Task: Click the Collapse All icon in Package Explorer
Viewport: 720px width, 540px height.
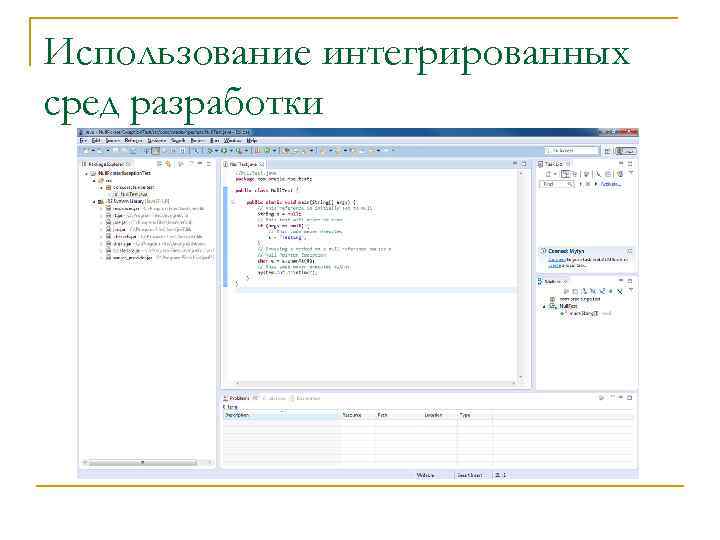Action: coord(159,164)
